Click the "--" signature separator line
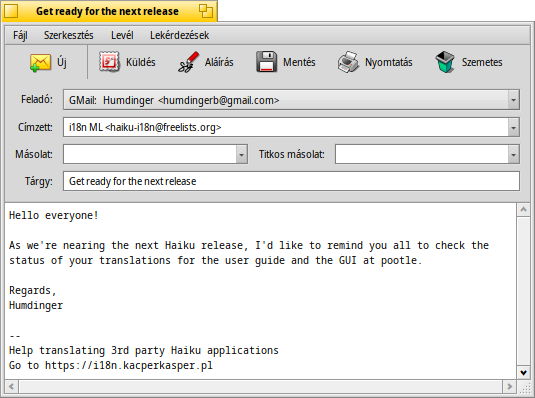This screenshot has height=398, width=535. coord(15,336)
